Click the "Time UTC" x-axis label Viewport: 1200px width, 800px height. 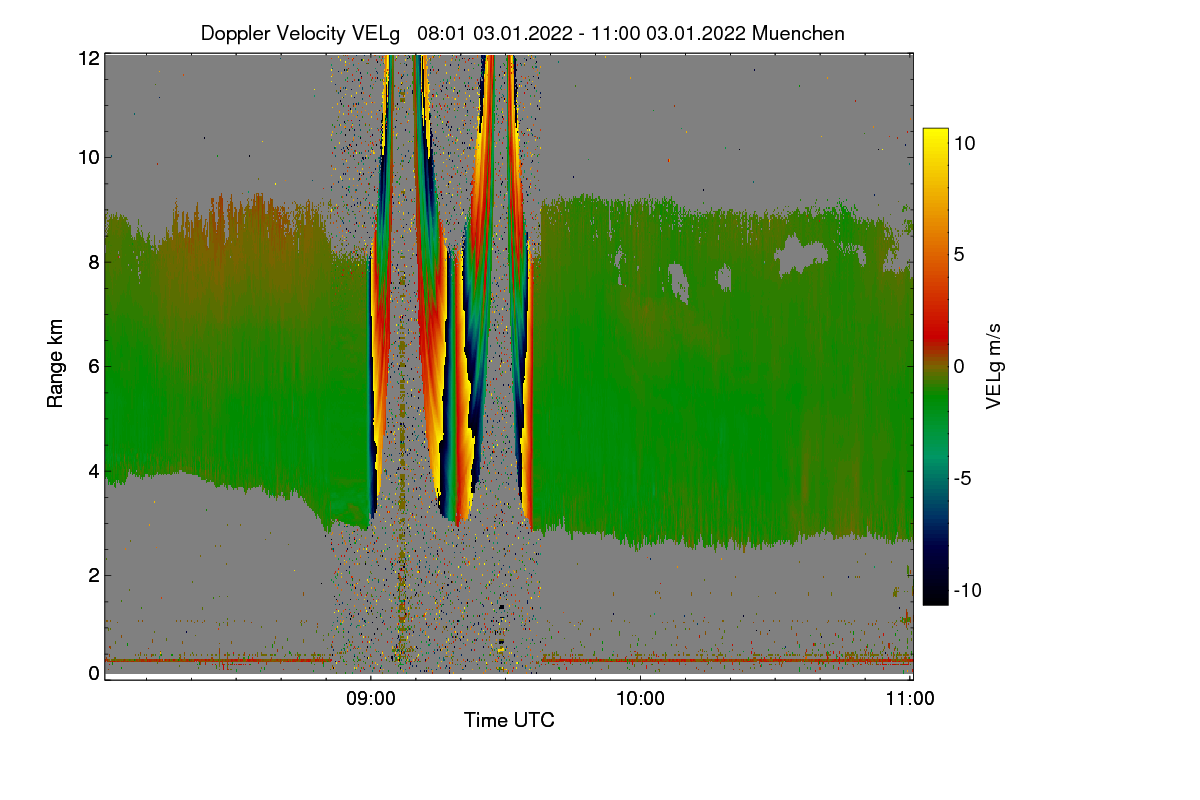point(509,720)
